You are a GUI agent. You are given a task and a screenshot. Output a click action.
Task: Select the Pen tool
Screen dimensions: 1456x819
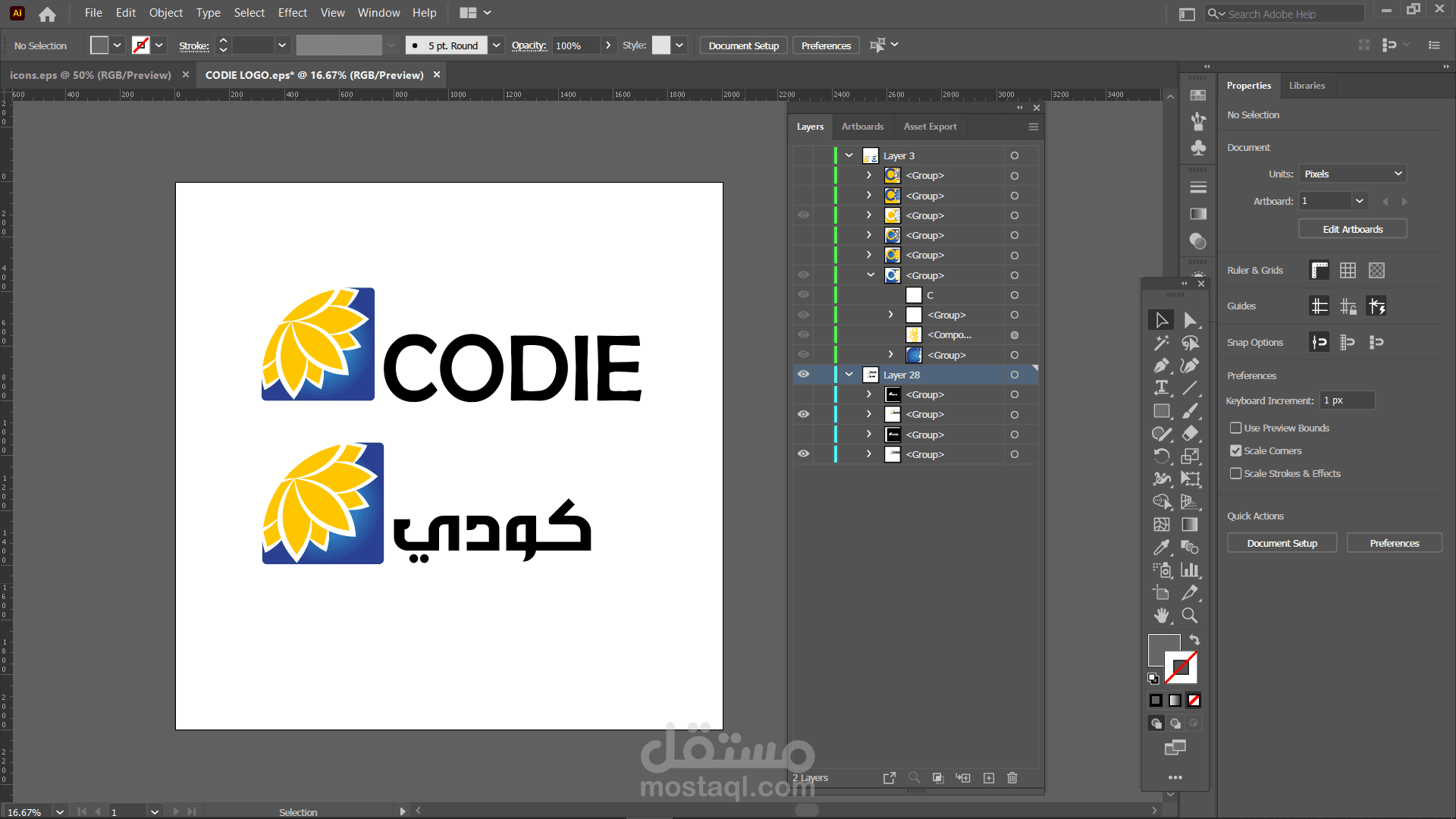coord(1161,366)
